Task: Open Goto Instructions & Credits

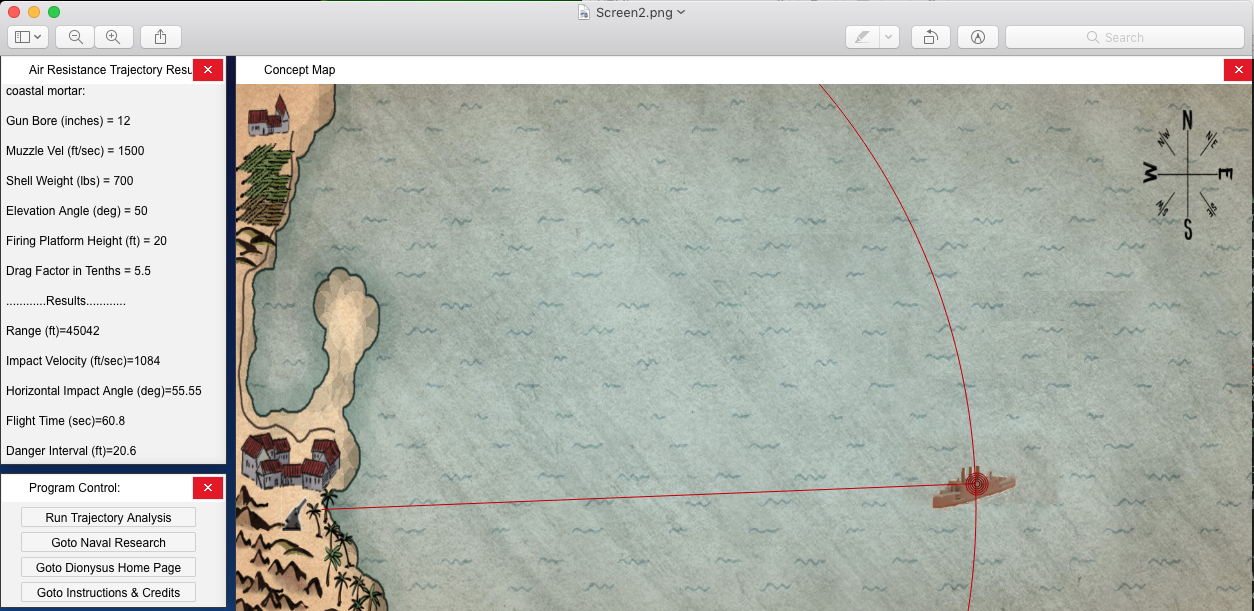Action: (x=108, y=592)
